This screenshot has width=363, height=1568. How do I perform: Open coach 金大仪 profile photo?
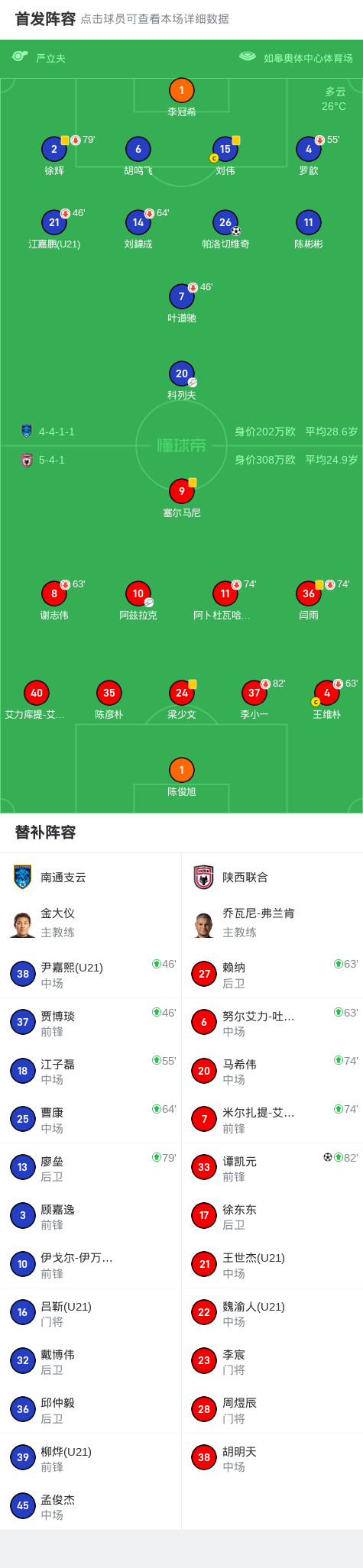coord(23,923)
